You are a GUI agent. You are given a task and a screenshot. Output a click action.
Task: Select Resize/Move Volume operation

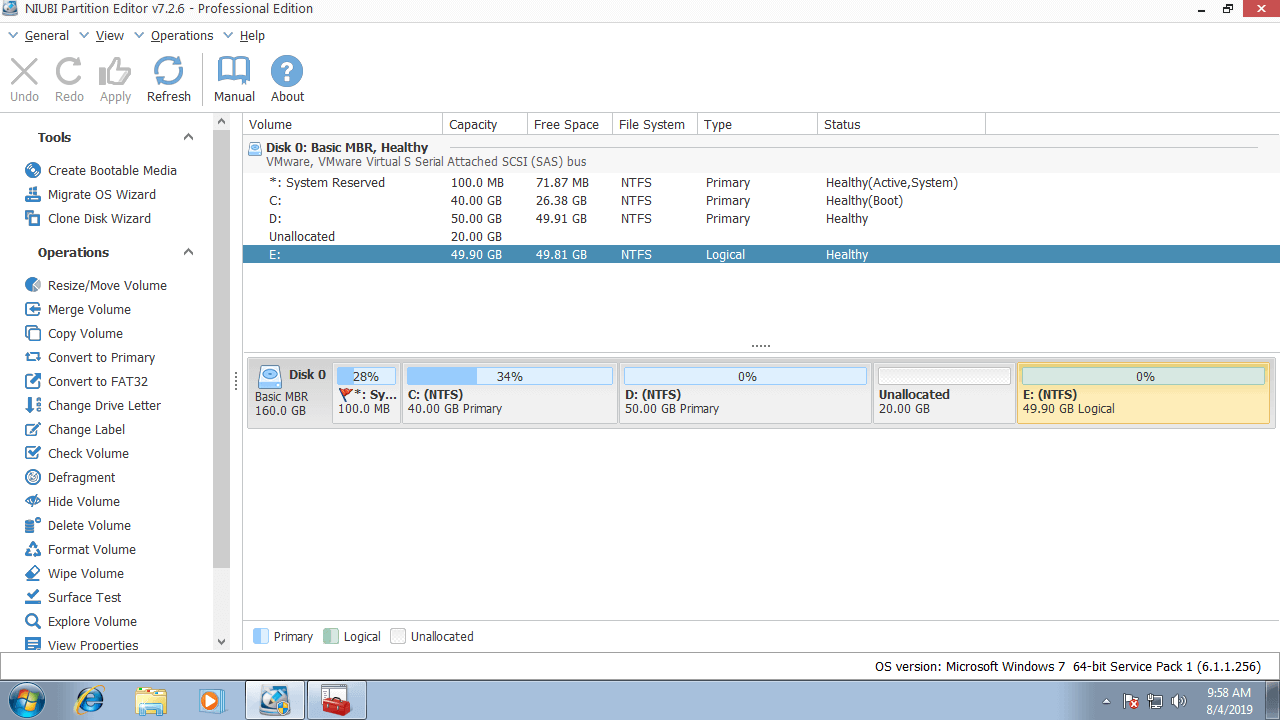click(x=106, y=286)
